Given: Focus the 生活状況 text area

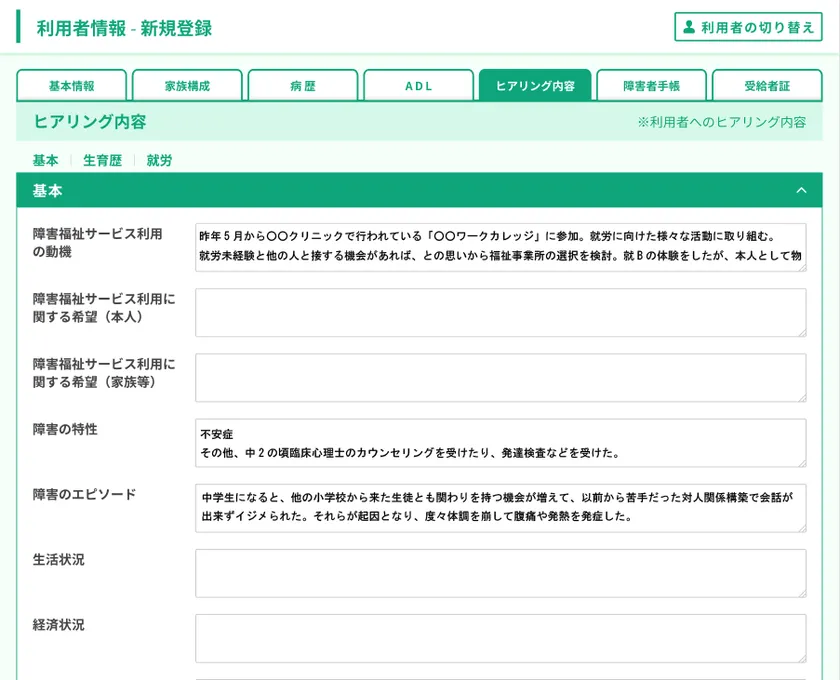Looking at the screenshot, I should click(x=500, y=573).
